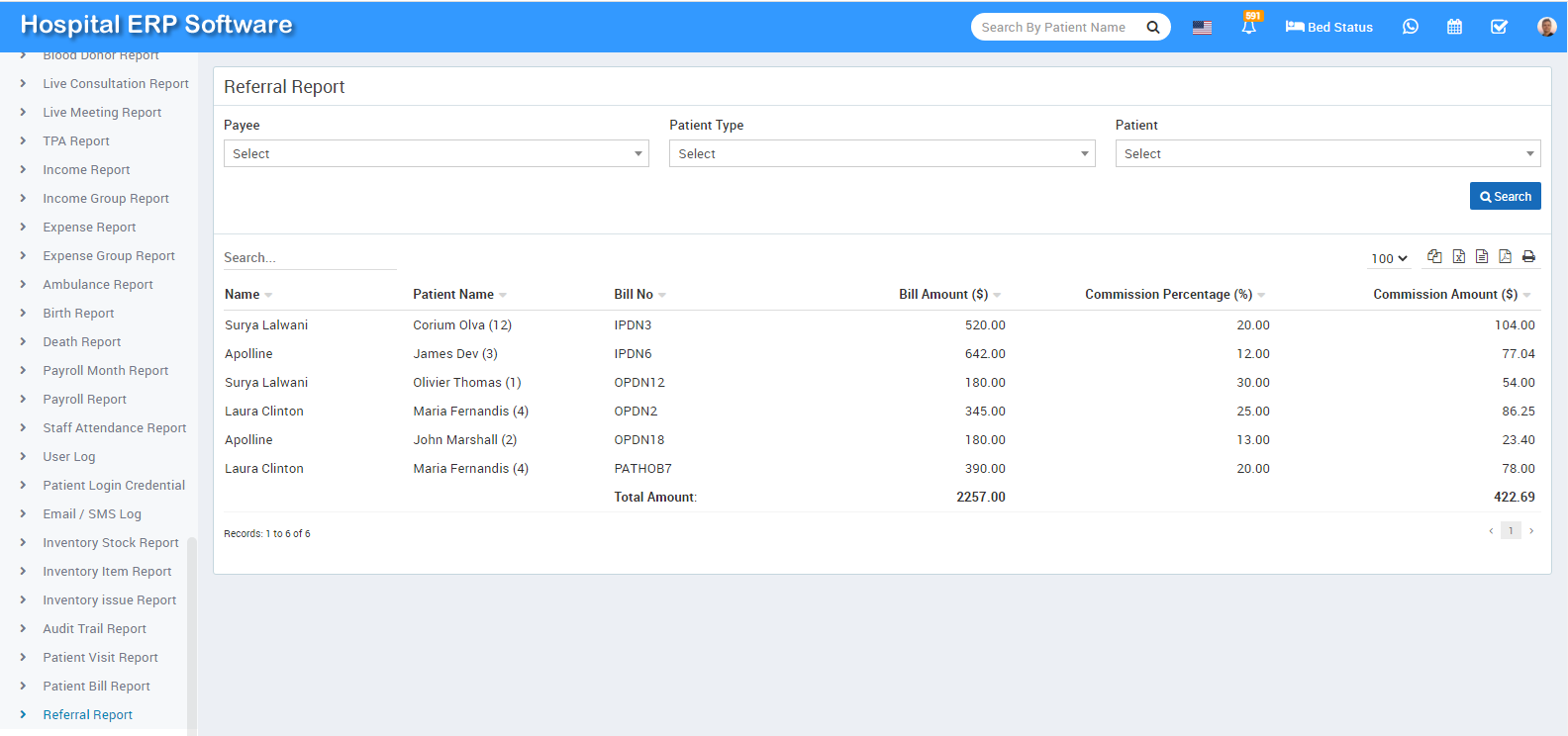Open the Patient Type dropdown

click(881, 153)
